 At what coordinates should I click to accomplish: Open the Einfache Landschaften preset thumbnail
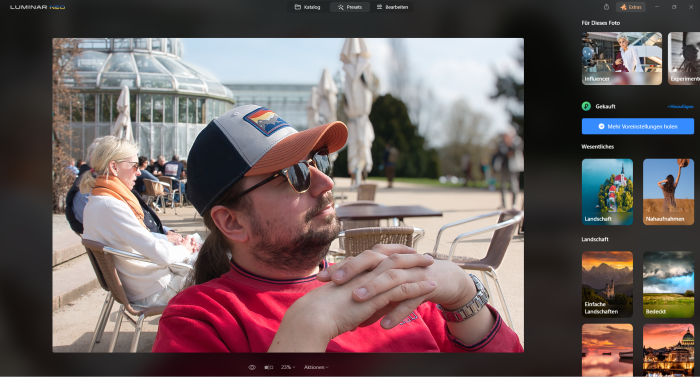(607, 284)
